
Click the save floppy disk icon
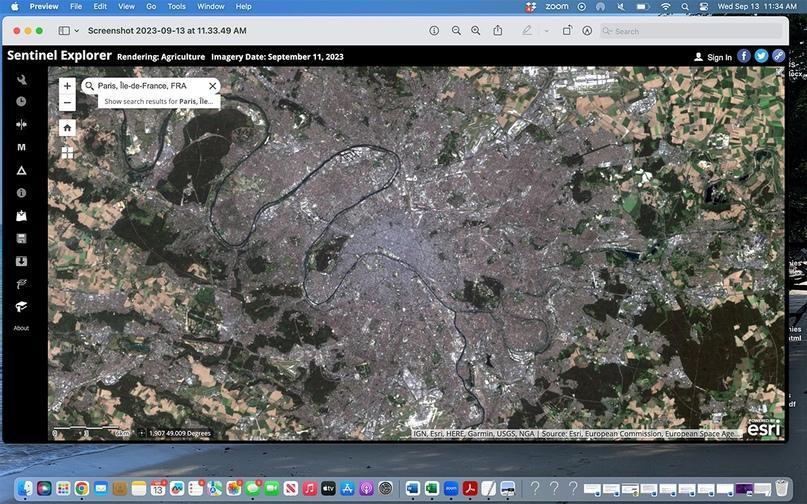21,238
